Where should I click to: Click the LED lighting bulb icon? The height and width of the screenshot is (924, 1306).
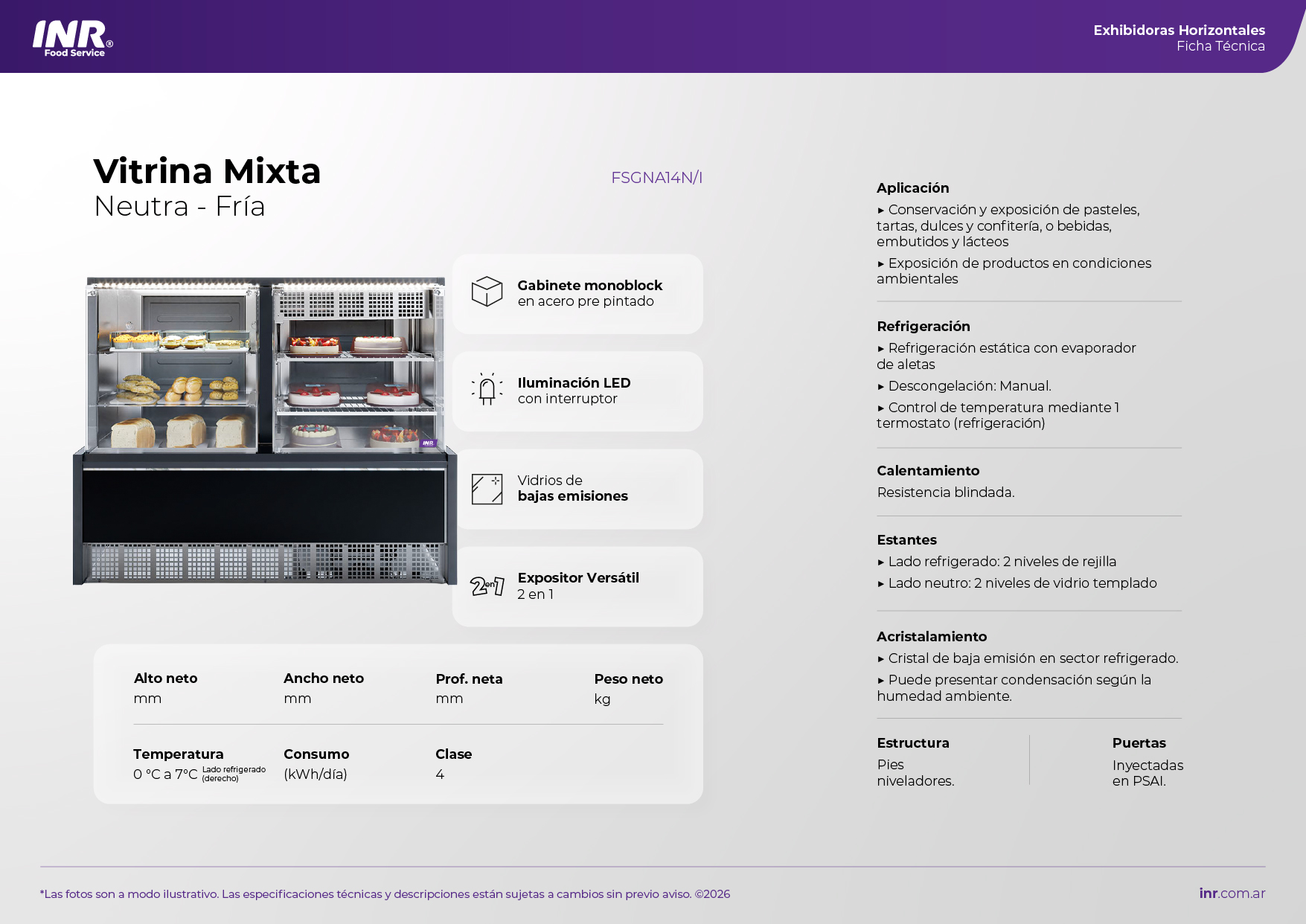click(x=487, y=389)
